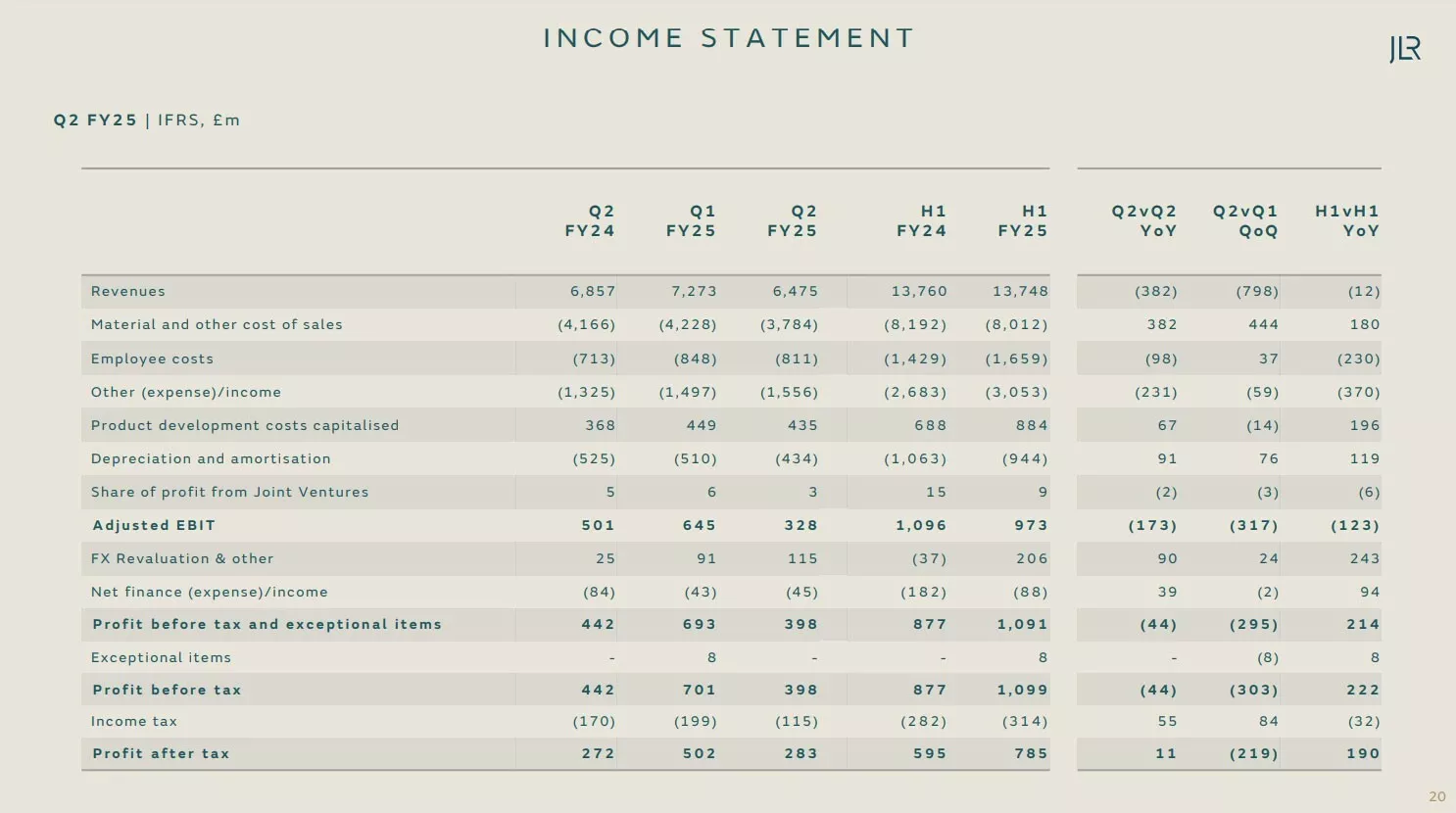Select the Employee costs row label
This screenshot has width=1456, height=813.
click(x=152, y=359)
